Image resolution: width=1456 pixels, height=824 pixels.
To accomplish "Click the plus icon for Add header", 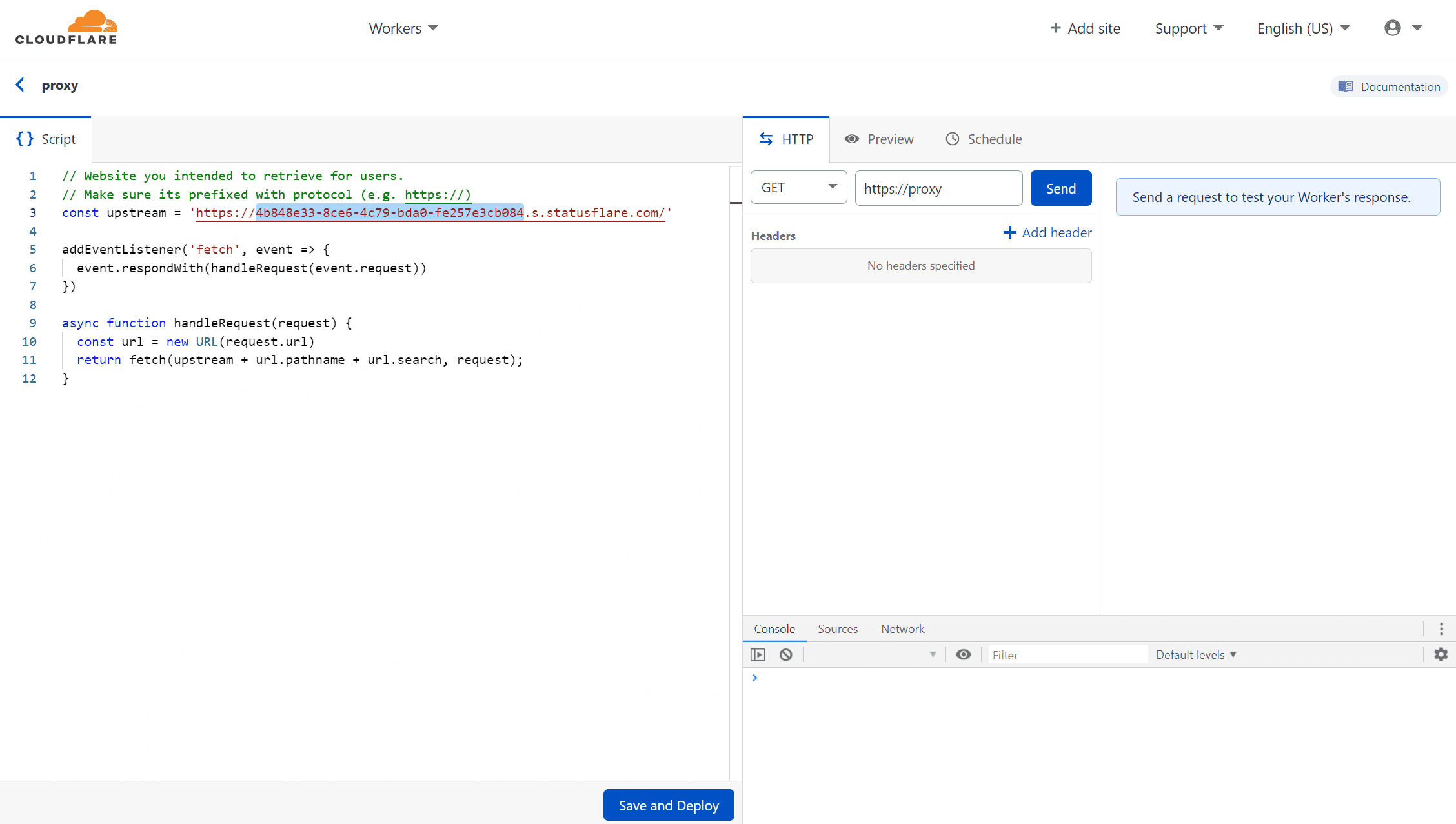I will coord(1009,232).
